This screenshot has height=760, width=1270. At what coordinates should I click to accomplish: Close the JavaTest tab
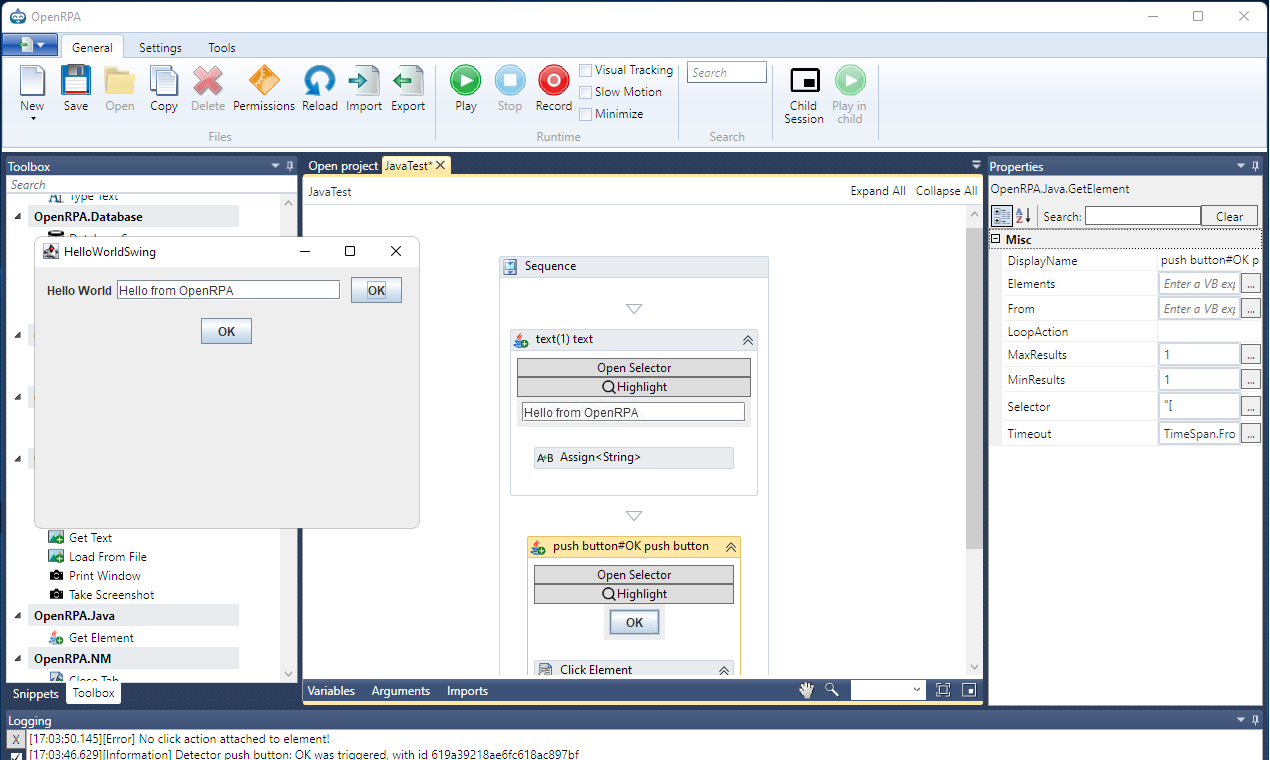coord(441,165)
